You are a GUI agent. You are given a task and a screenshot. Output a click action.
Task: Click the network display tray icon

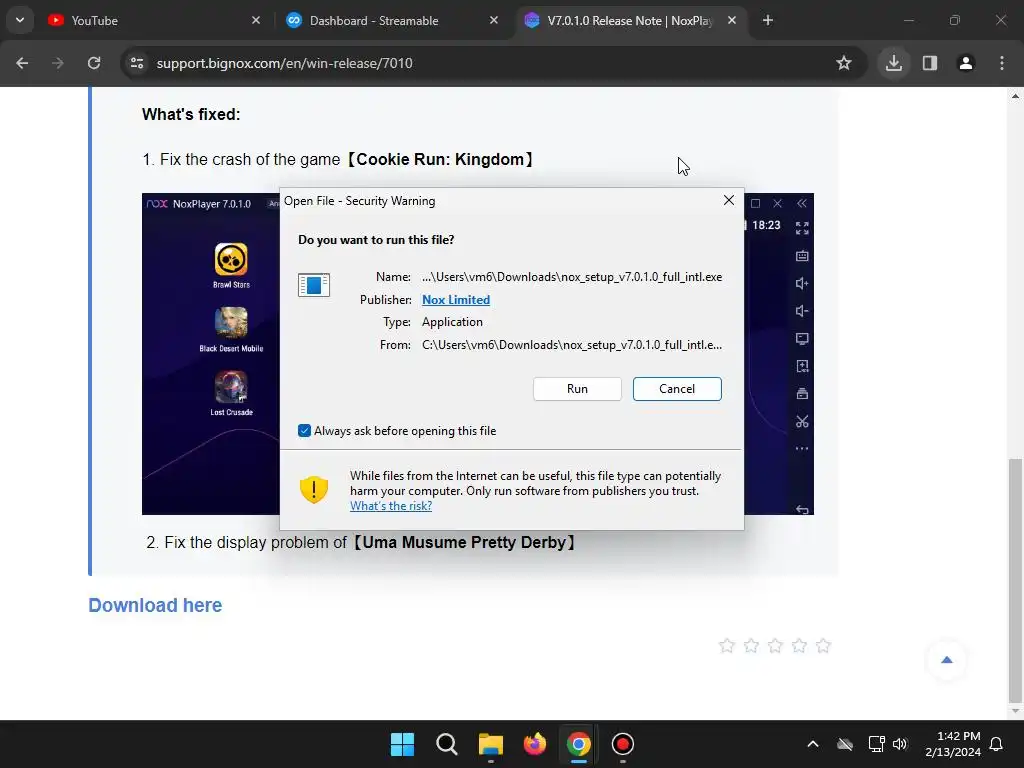coord(876,744)
